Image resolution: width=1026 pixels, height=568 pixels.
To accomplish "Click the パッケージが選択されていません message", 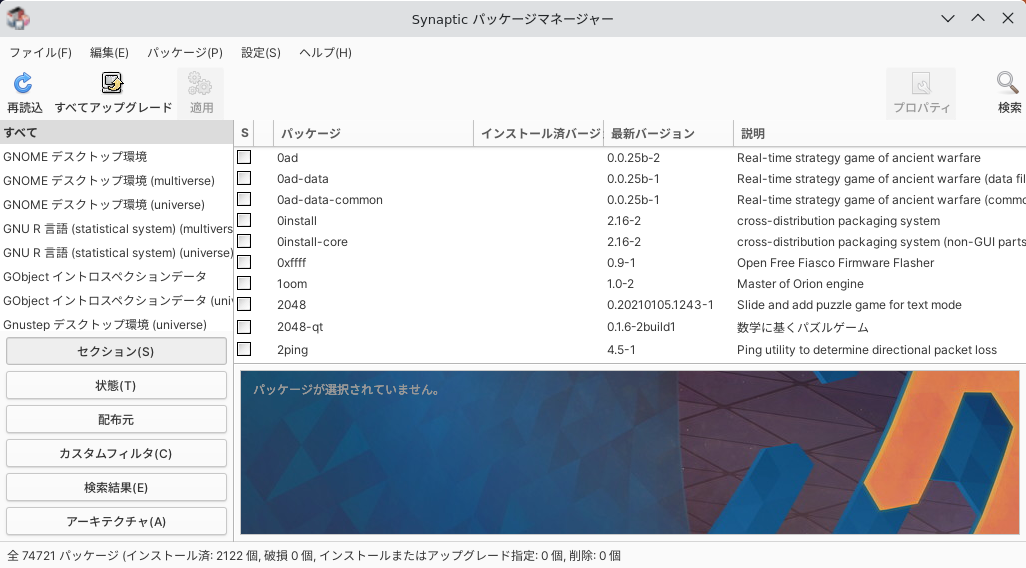I will point(345,389).
